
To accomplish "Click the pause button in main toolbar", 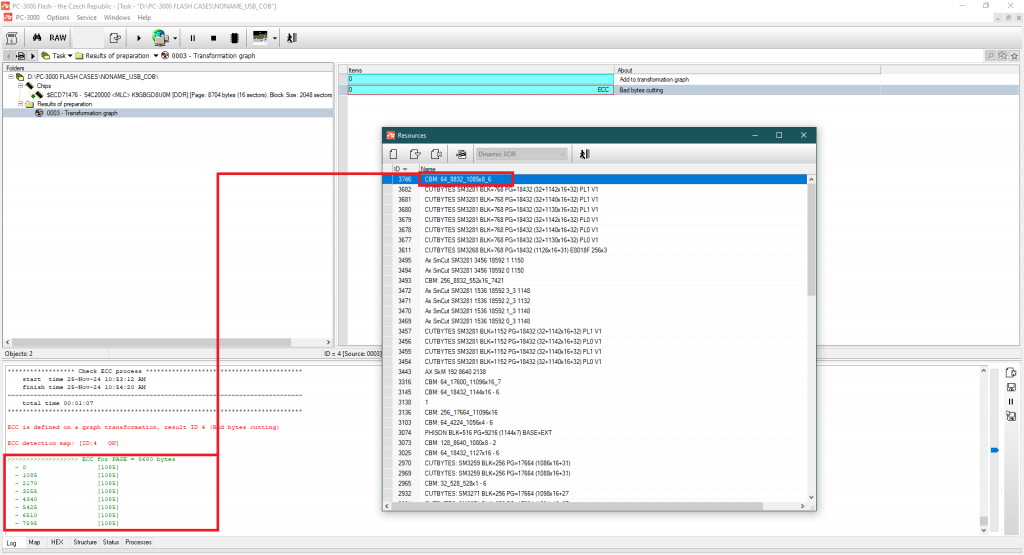I will click(x=192, y=38).
